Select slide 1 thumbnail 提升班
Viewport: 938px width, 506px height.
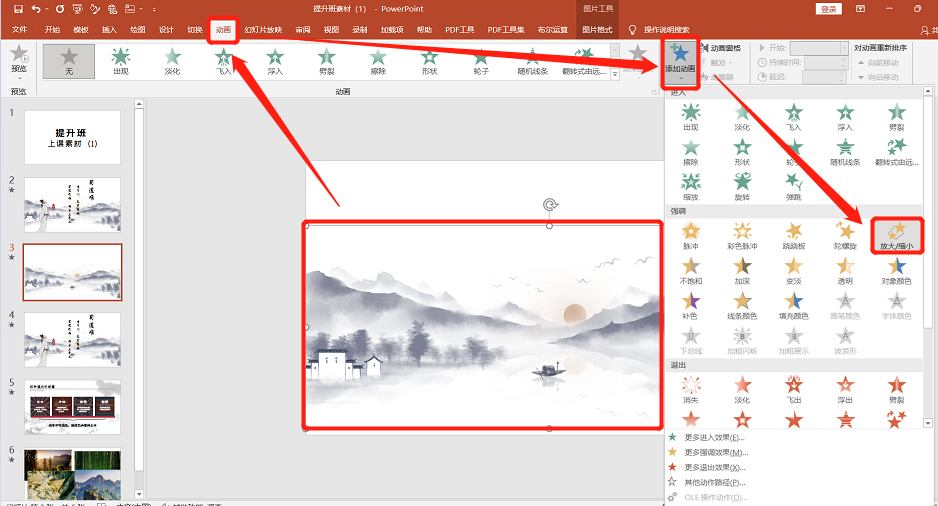pyautogui.click(x=72, y=137)
